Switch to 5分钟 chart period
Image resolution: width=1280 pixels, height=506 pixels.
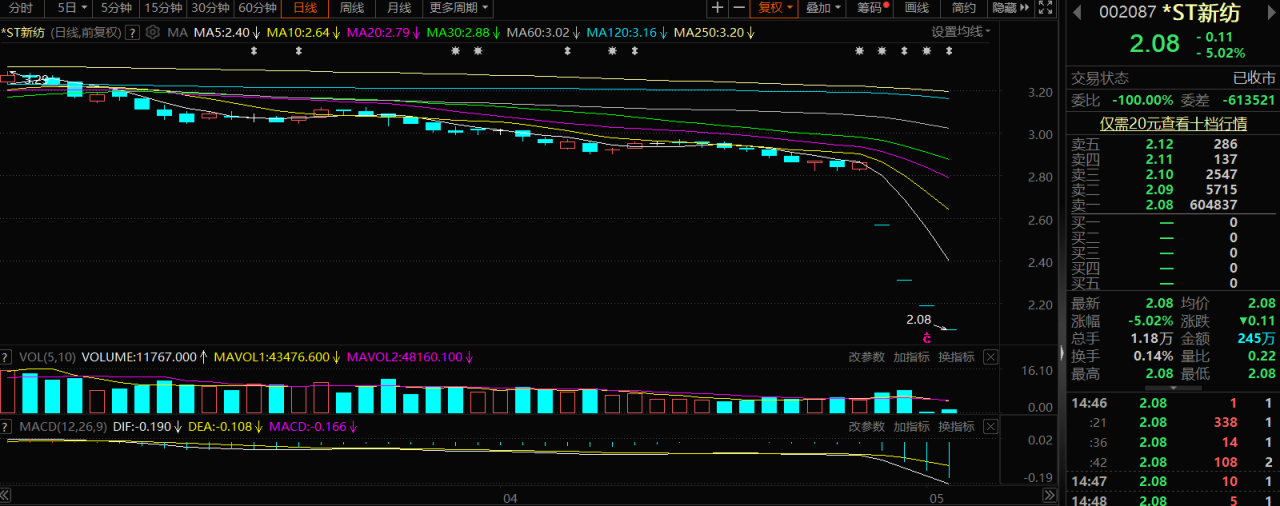(x=116, y=8)
